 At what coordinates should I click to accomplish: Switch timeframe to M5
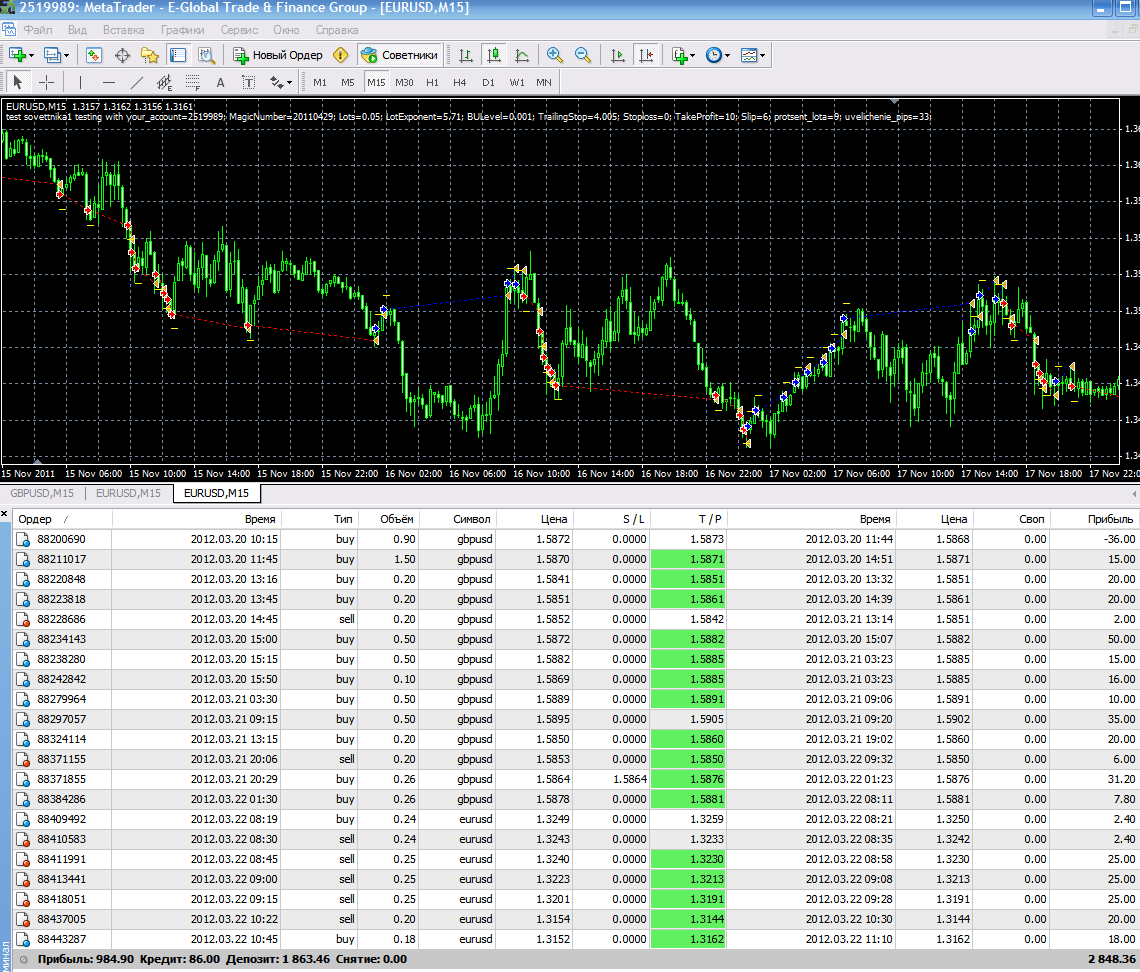tap(348, 83)
